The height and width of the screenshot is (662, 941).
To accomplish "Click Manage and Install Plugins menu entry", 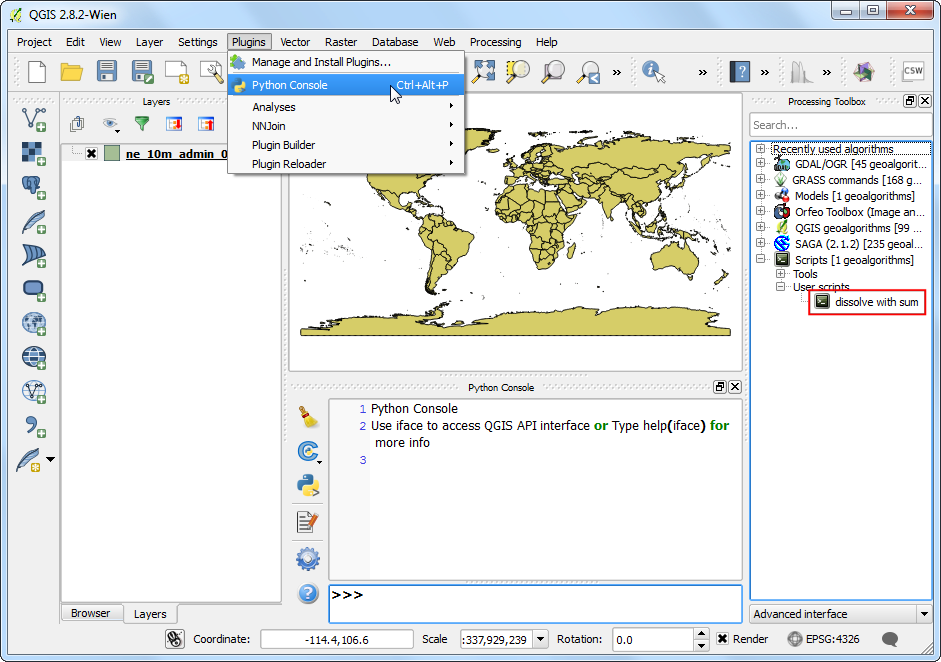I will click(x=346, y=62).
